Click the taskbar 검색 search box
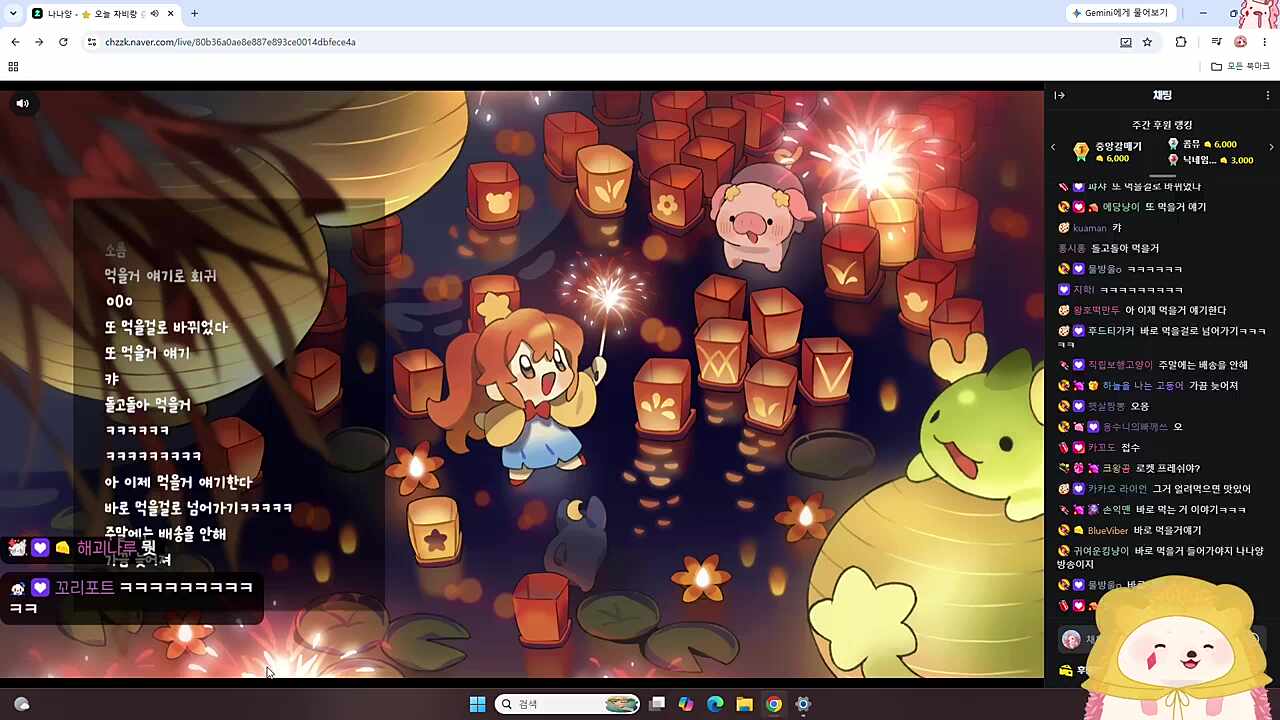Screen dimensions: 1280x720 567,704
